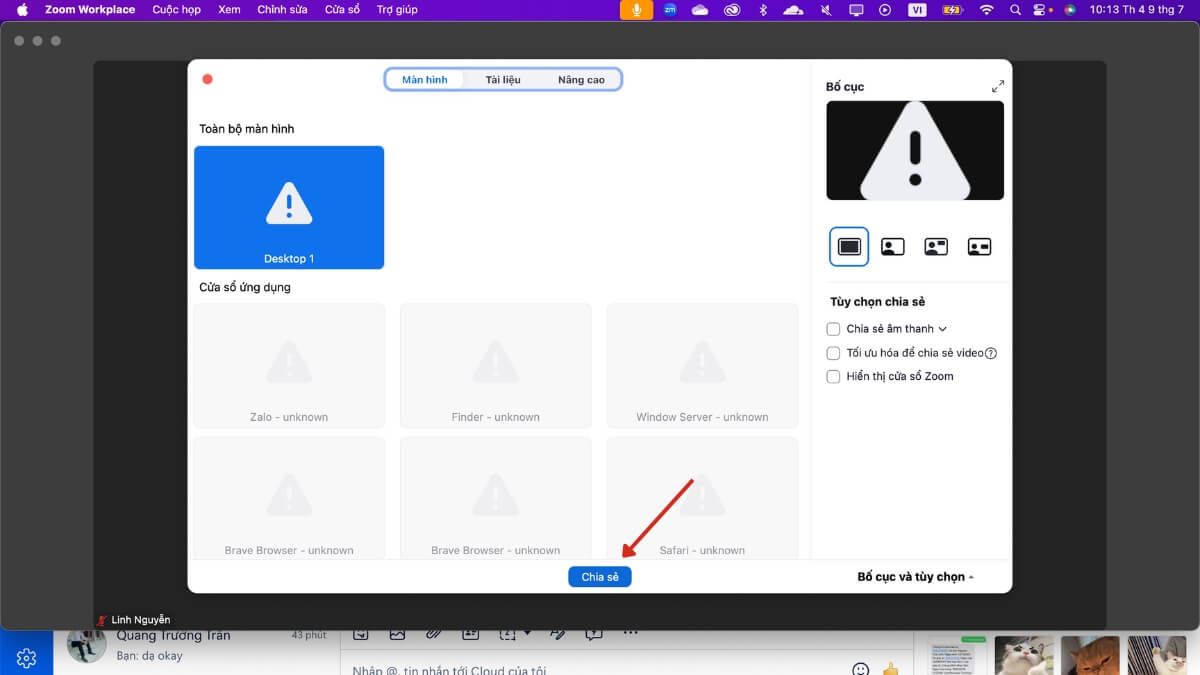Open the Cuộc họp menu

176,10
